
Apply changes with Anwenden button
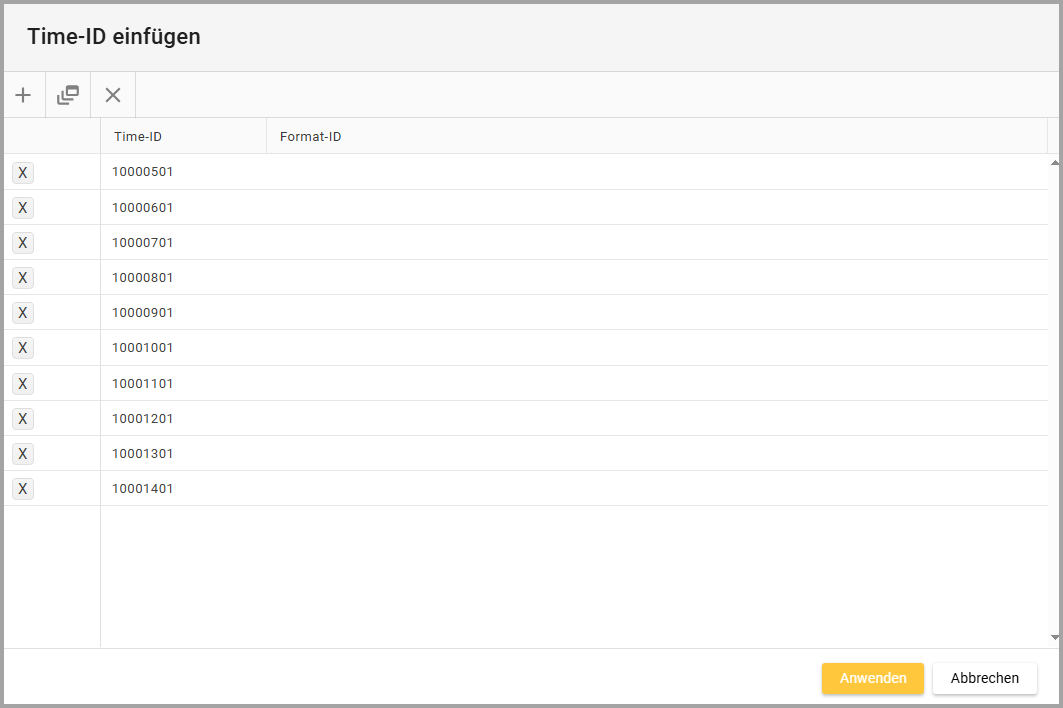pos(872,678)
